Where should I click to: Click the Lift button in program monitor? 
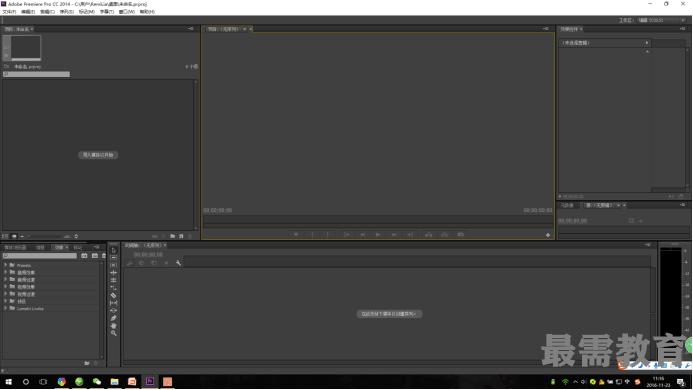(428, 235)
